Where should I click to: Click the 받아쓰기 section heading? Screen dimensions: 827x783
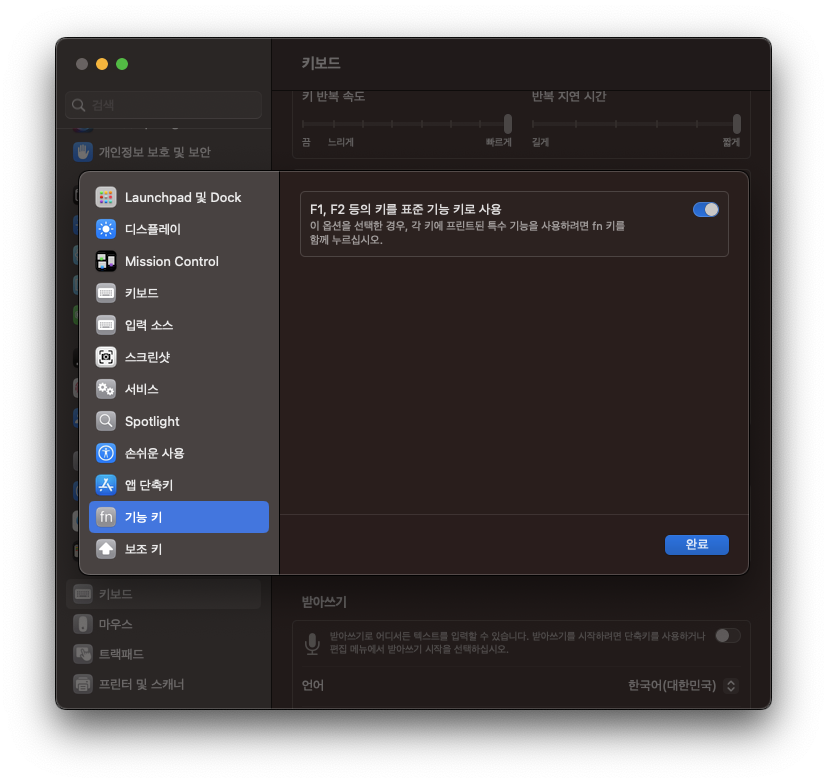click(323, 602)
